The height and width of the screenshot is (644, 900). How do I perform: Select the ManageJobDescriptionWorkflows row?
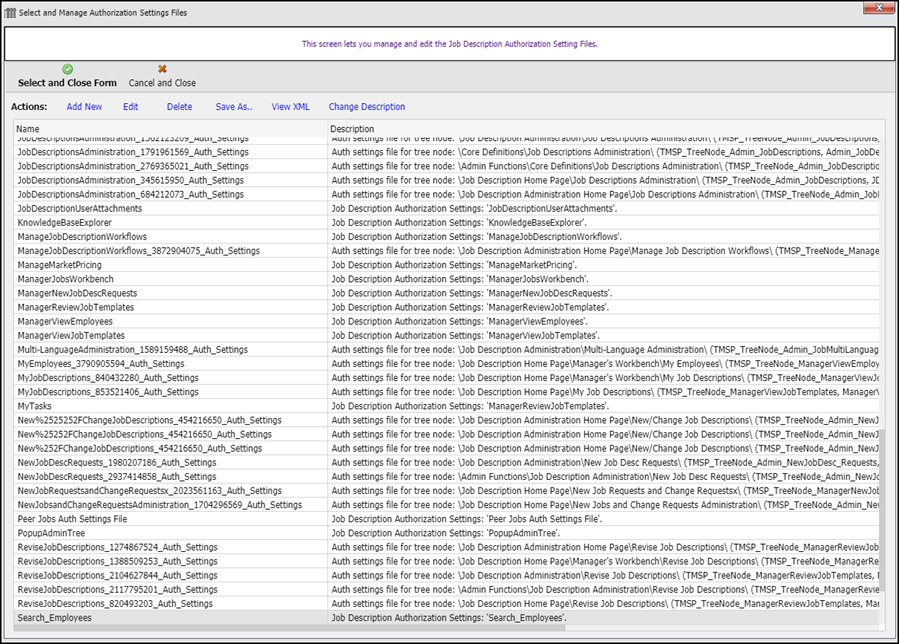pos(447,236)
